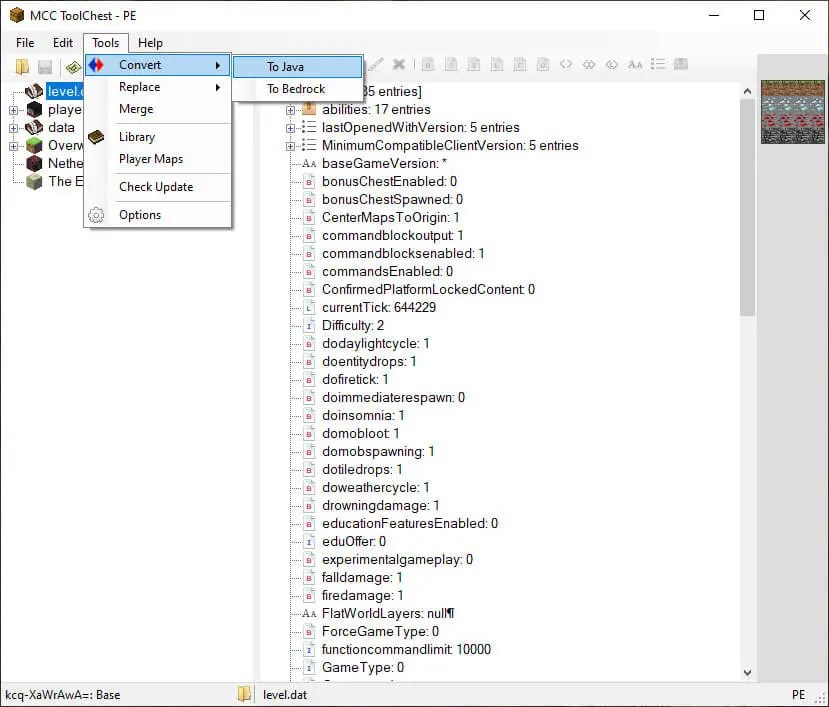The image size is (829, 707).
Task: Click the AA string tag toolbar icon
Action: pos(635,65)
